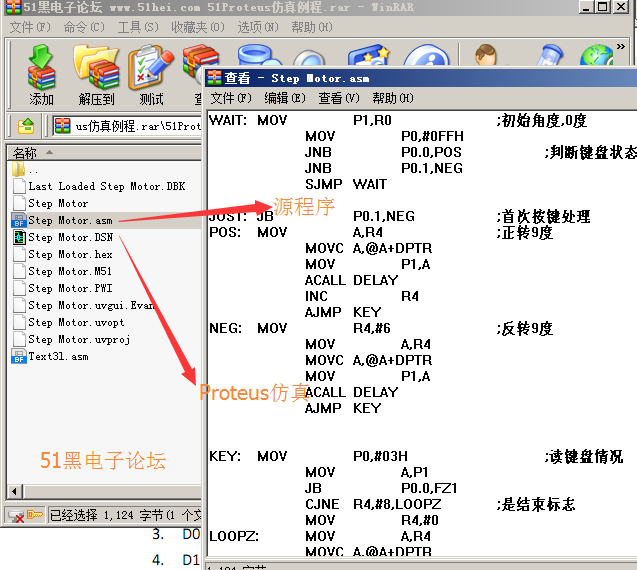Open WinRAR Favorites (收藏夹) menu
The height and width of the screenshot is (570, 637).
pos(198,27)
